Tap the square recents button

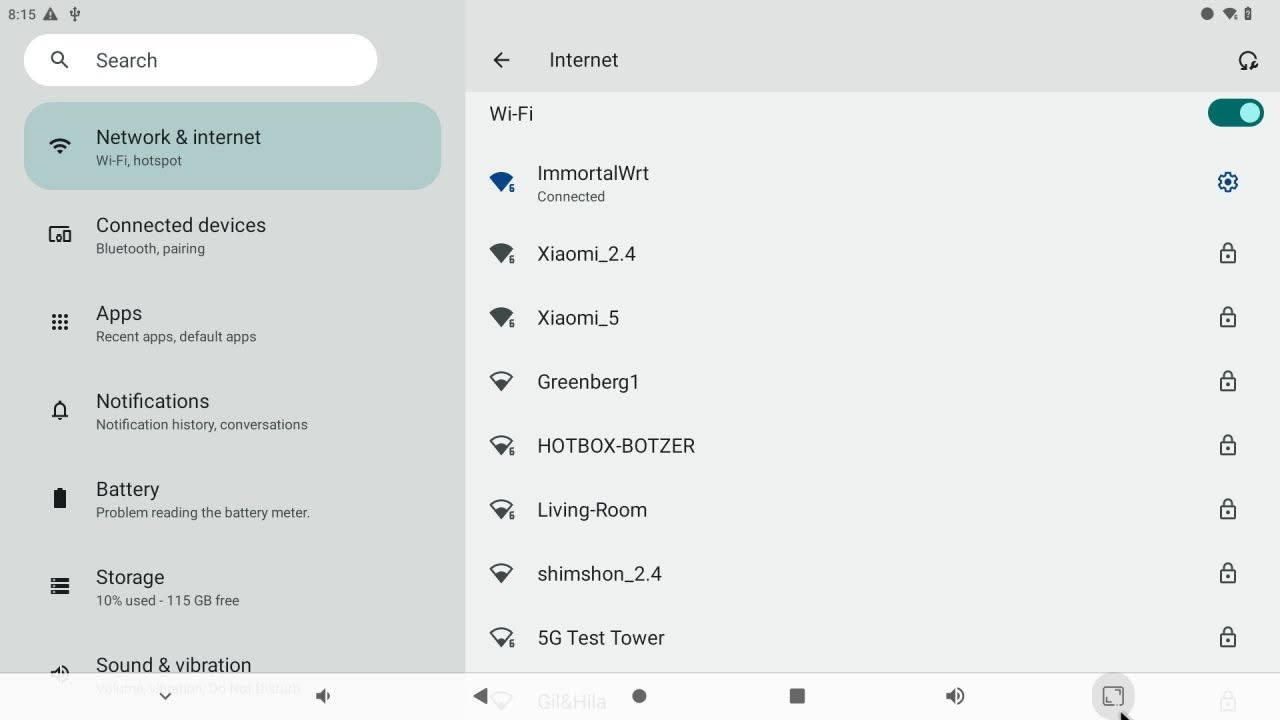coord(797,696)
